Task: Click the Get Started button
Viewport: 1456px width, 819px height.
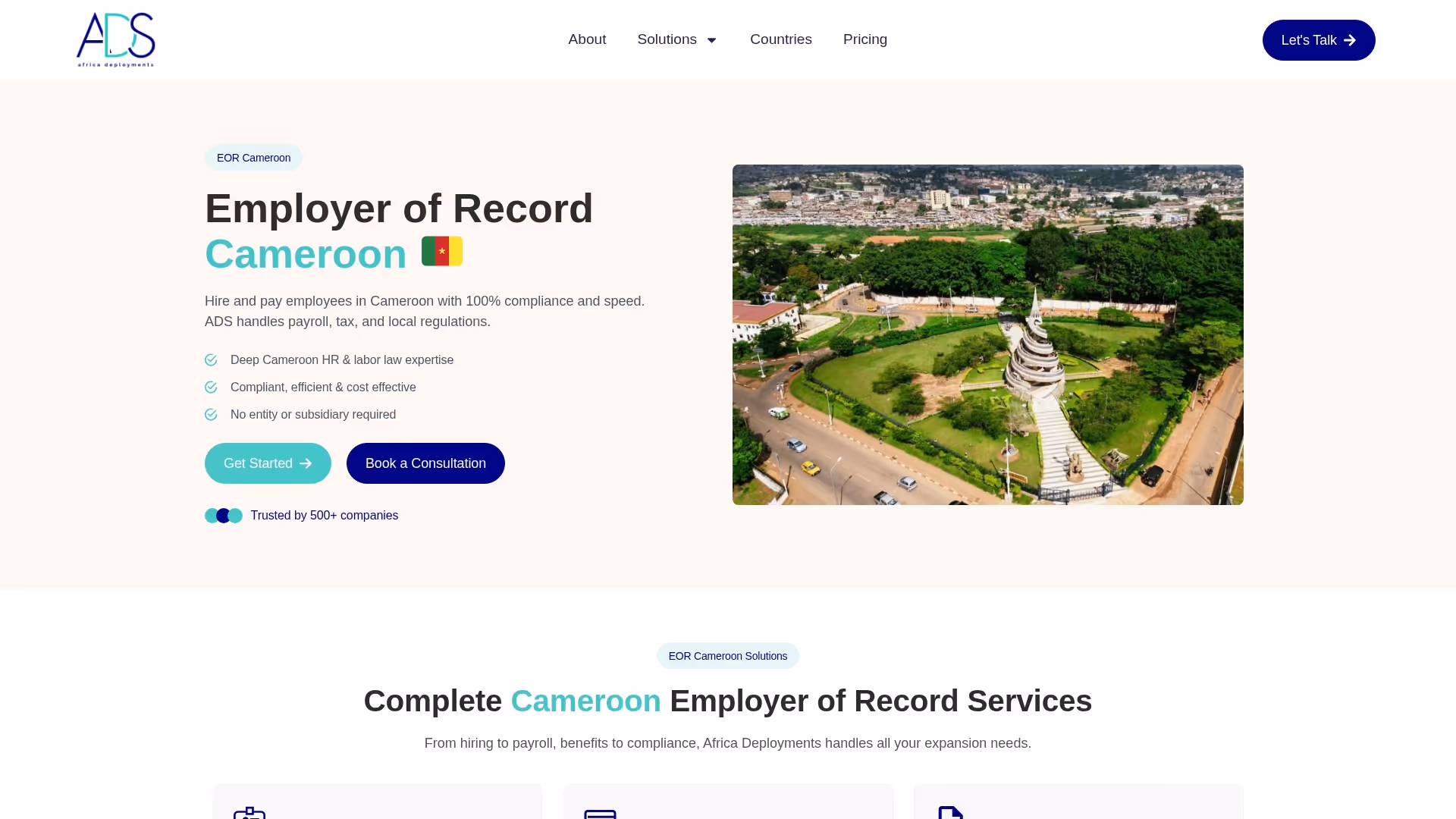Action: pyautogui.click(x=268, y=463)
